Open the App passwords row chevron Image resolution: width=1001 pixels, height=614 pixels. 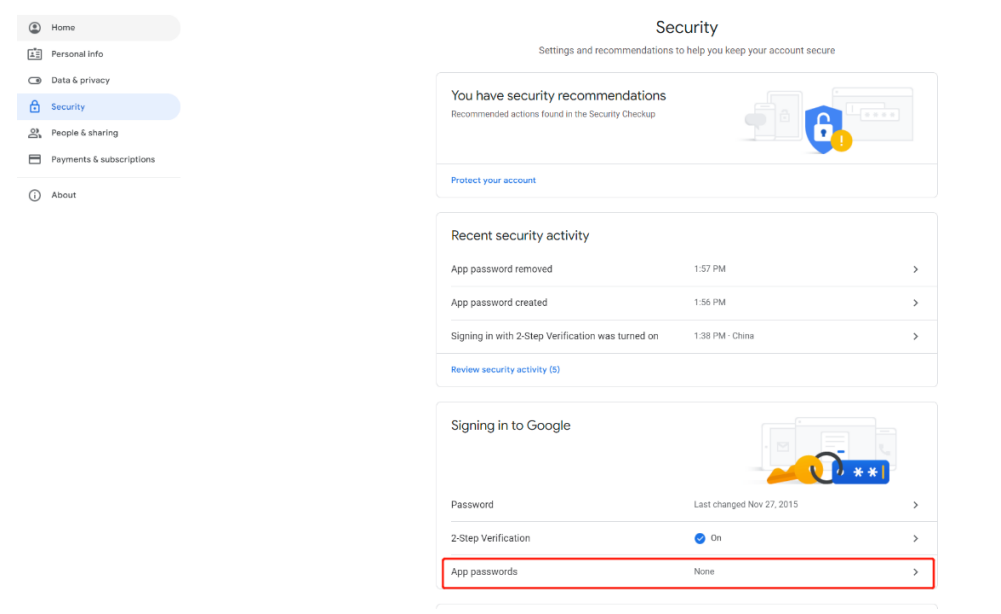point(915,573)
